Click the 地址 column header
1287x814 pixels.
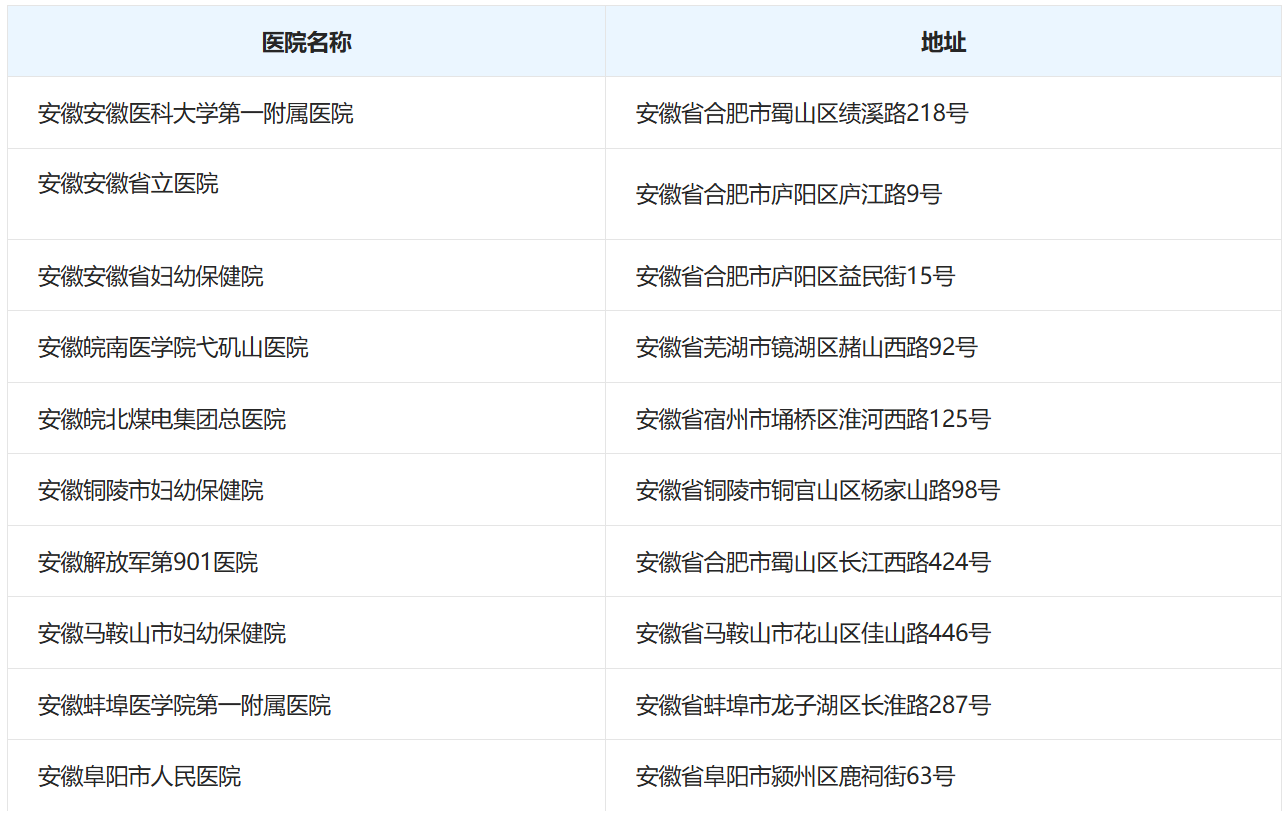click(943, 42)
